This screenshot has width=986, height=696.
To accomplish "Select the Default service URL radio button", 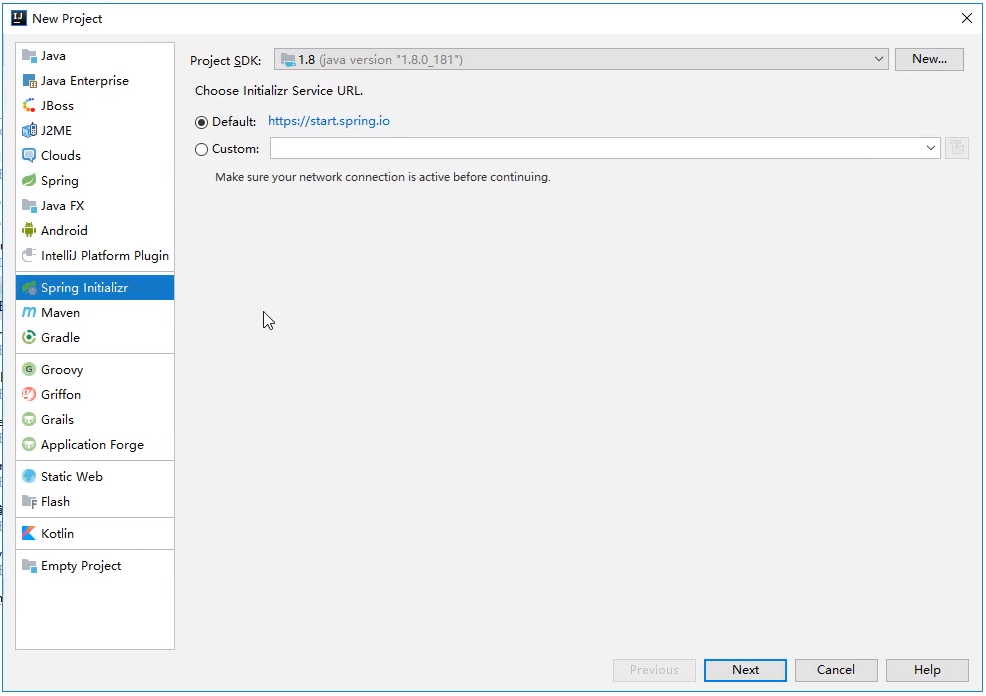I will coord(202,122).
